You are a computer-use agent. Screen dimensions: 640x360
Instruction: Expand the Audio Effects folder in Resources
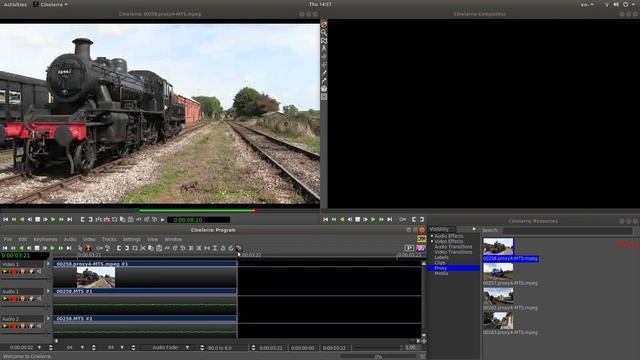[432, 236]
